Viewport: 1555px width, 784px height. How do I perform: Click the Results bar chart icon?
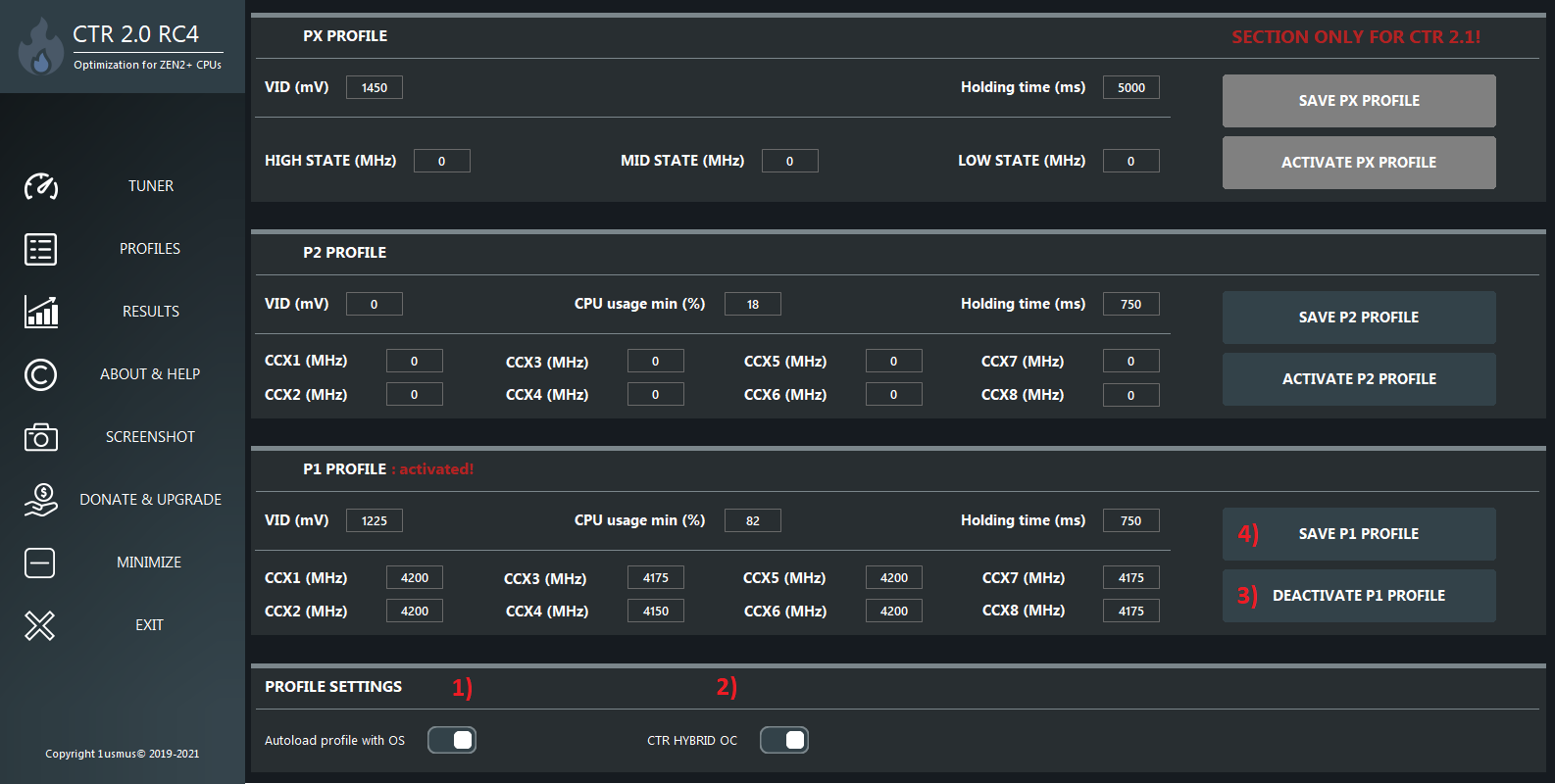click(x=41, y=312)
